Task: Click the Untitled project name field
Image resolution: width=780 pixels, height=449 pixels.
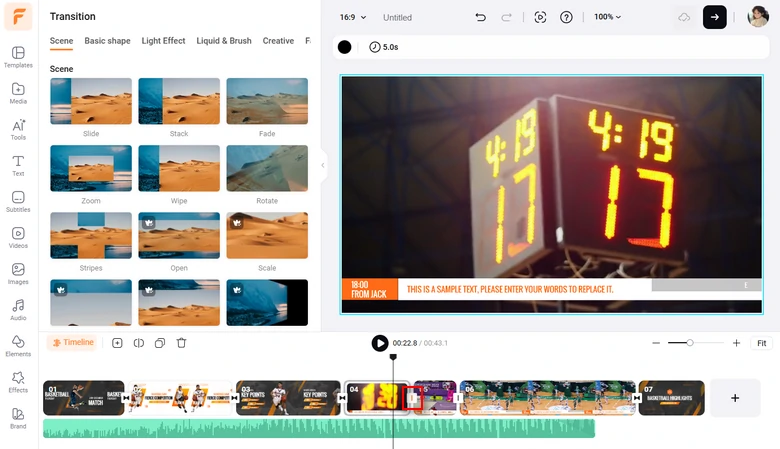Action: (397, 17)
